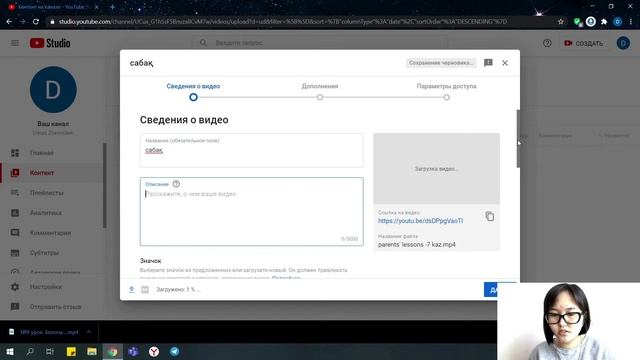Open the help question-mark icon in header
Image resolution: width=640 pixels, height=360 pixels.
[547, 43]
